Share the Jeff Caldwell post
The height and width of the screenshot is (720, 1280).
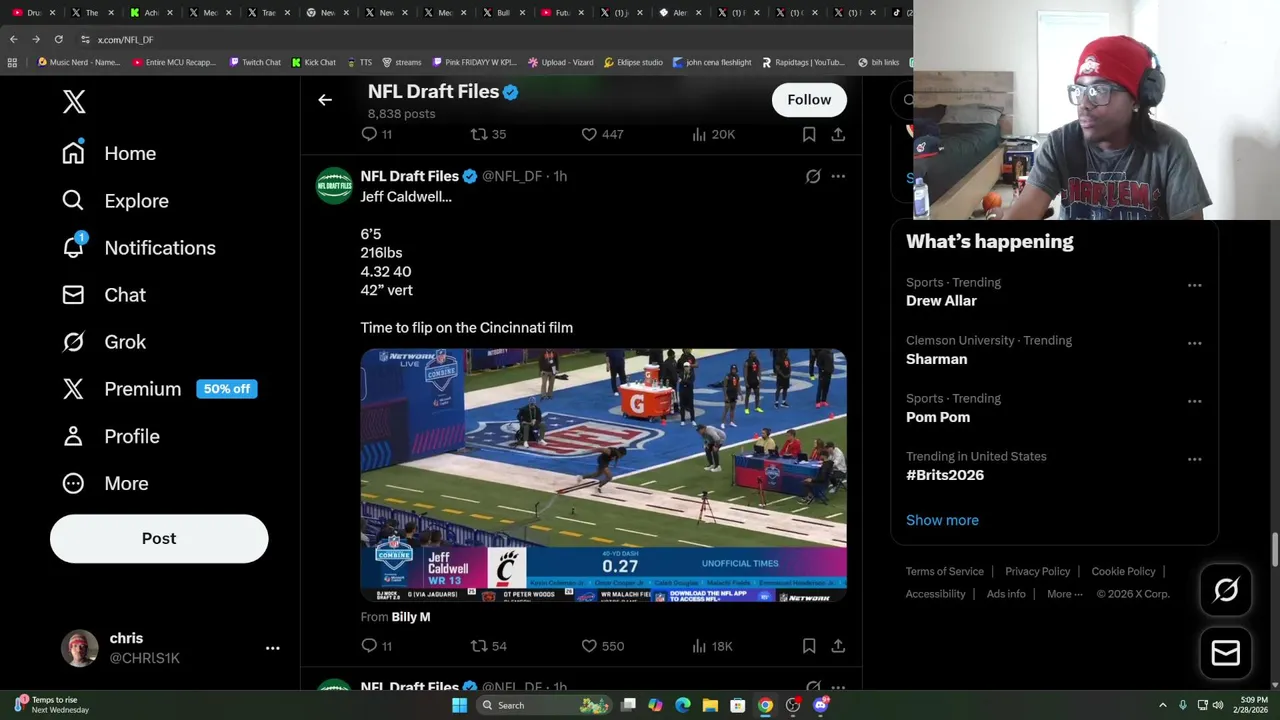click(838, 646)
